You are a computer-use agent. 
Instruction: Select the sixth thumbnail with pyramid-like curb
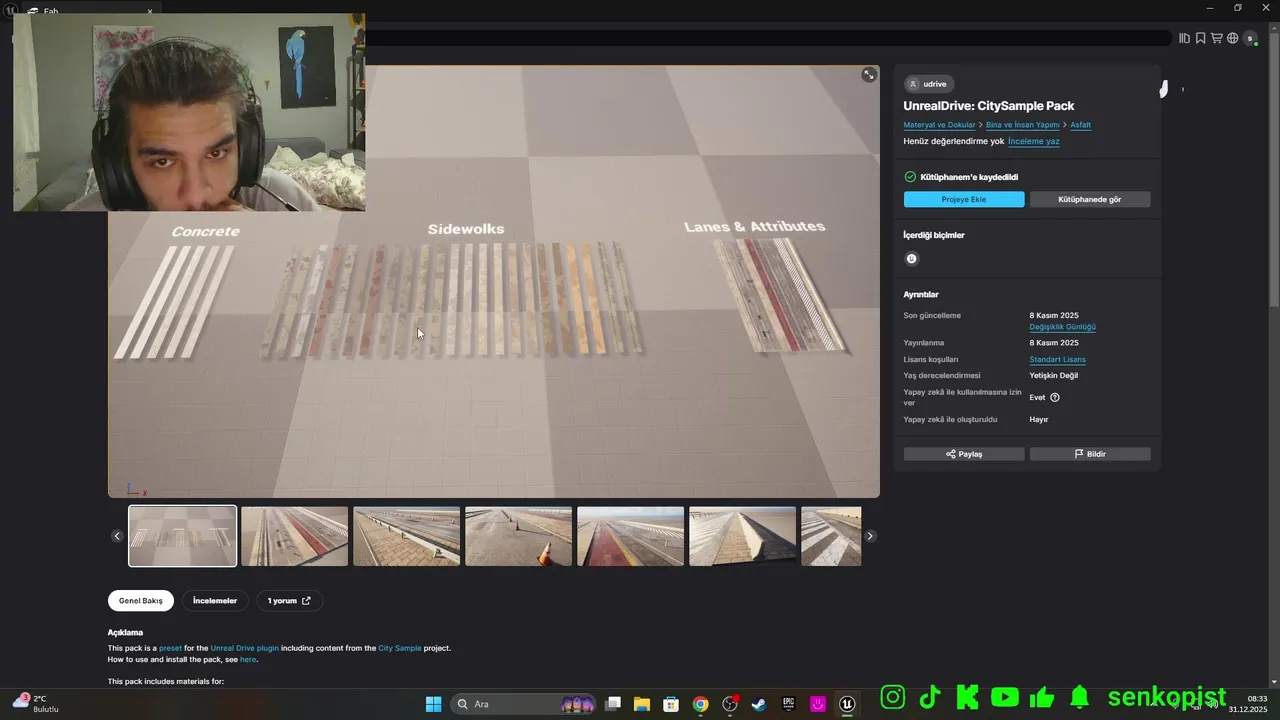[x=742, y=536]
